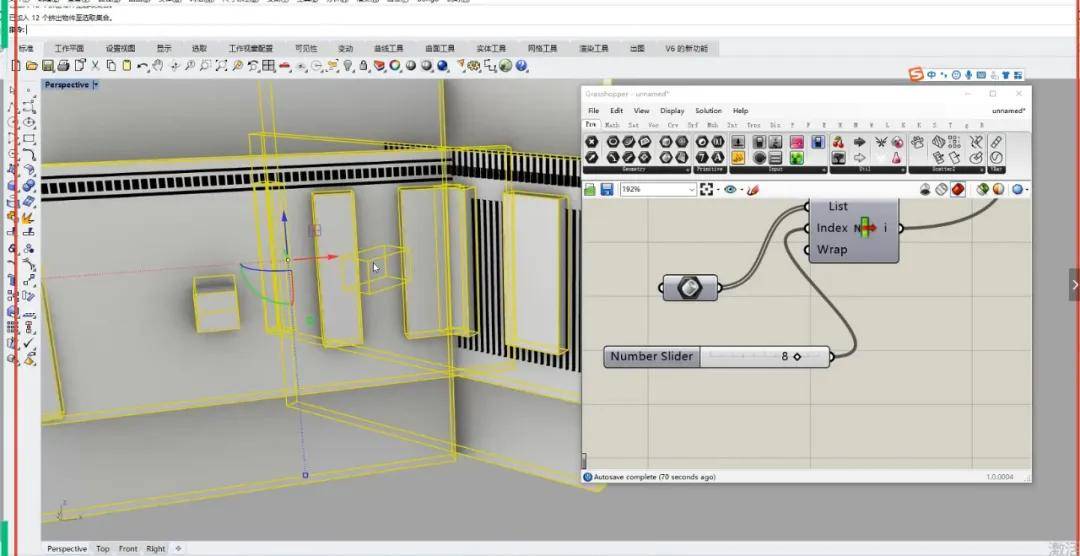Click the sketch pencil icon in Grasshopper
The width and height of the screenshot is (1080, 556).
[x=752, y=189]
